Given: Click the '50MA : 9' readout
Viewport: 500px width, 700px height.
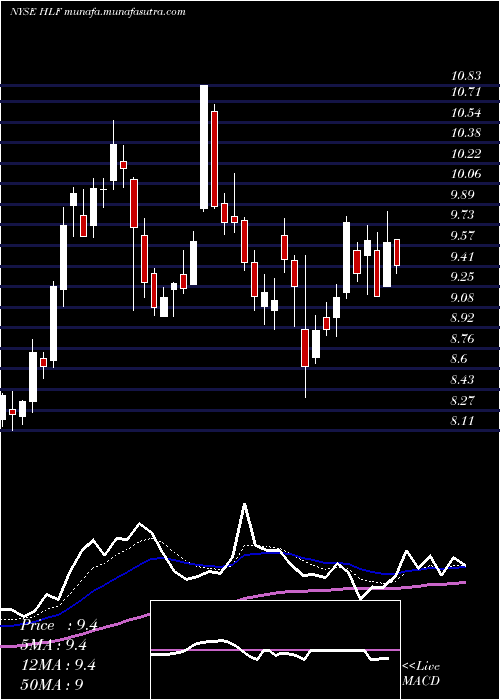Looking at the screenshot, I should point(52,685).
